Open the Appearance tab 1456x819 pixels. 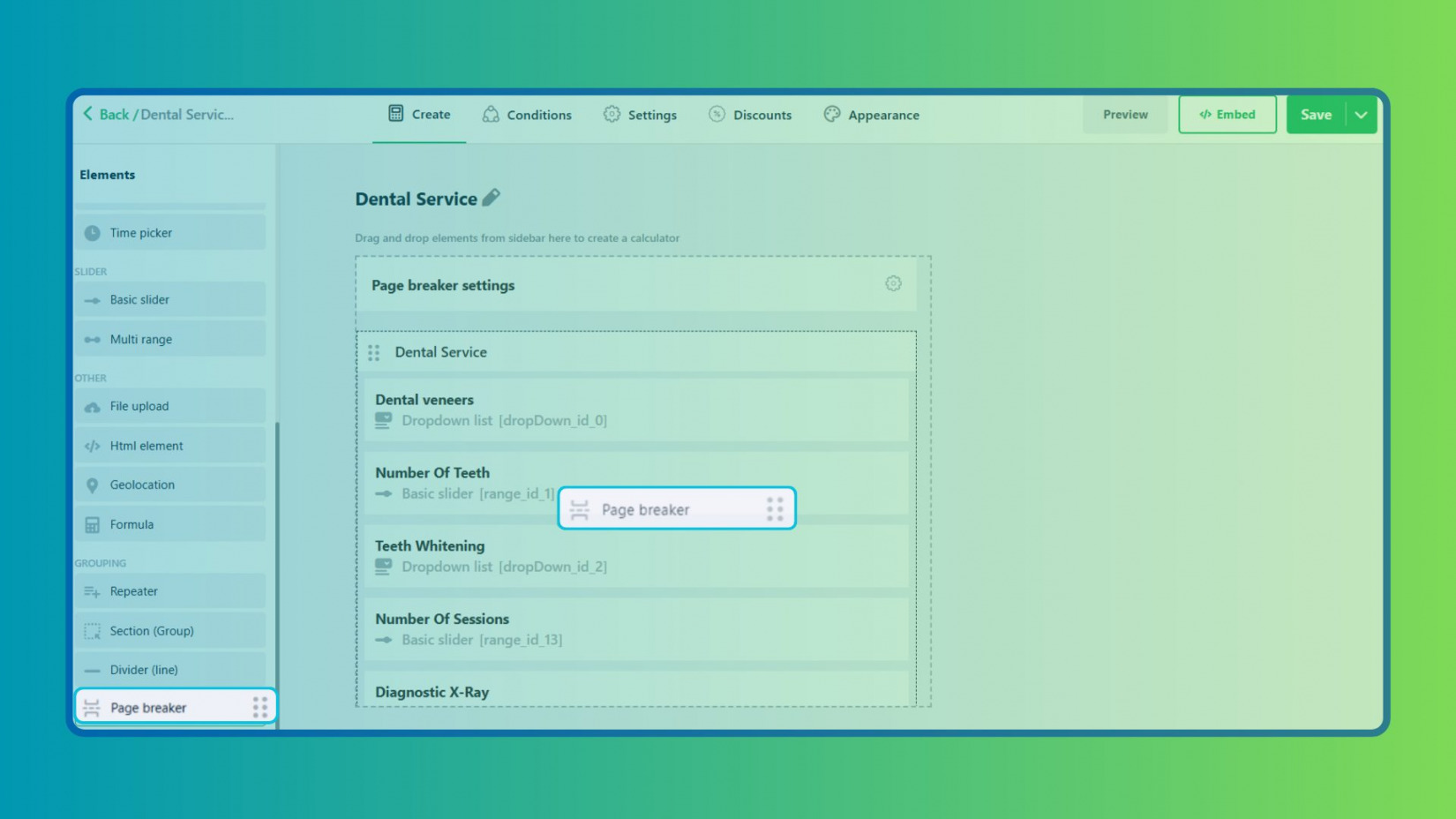(x=871, y=115)
